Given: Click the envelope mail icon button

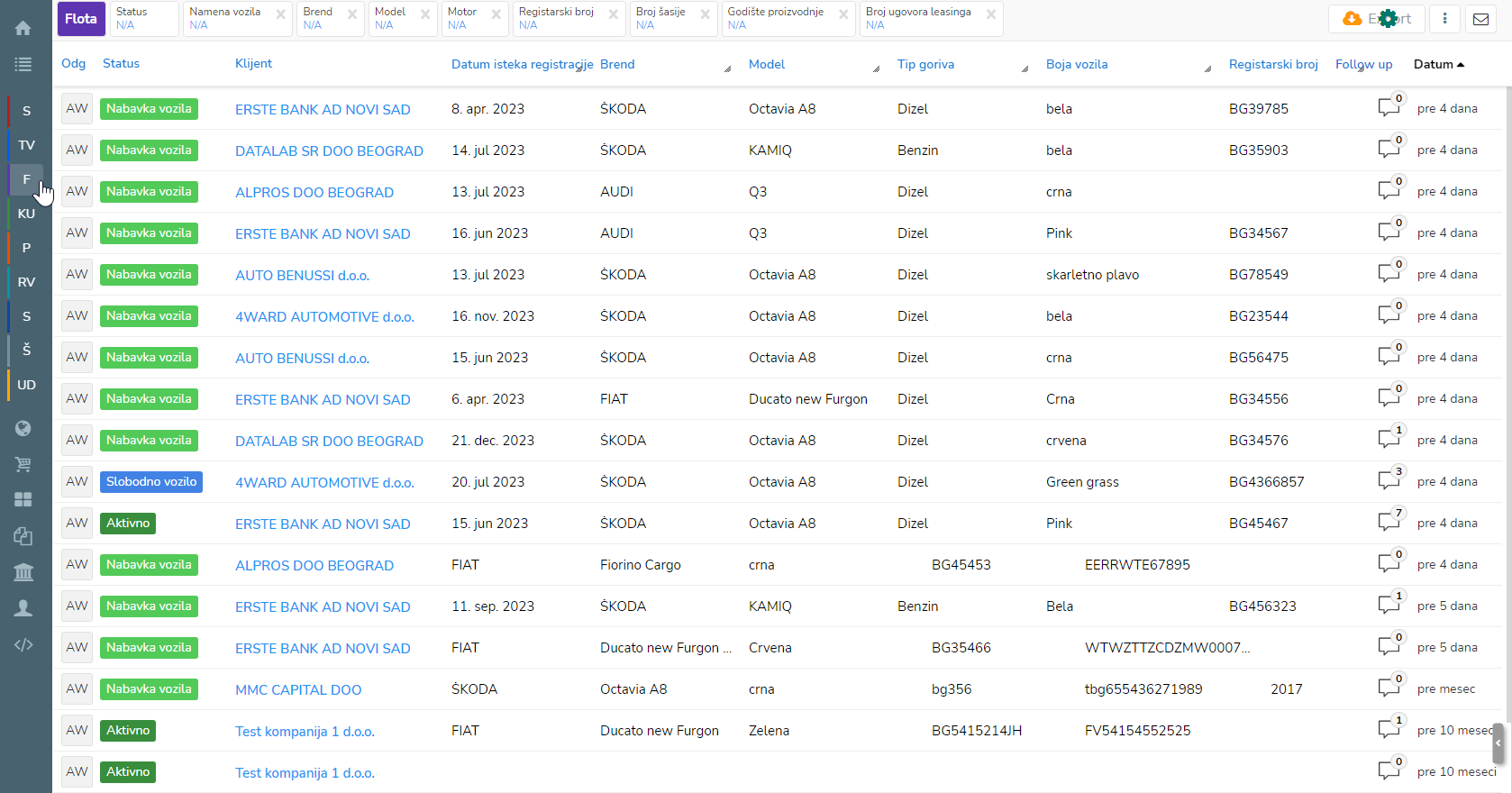Looking at the screenshot, I should pos(1480,19).
